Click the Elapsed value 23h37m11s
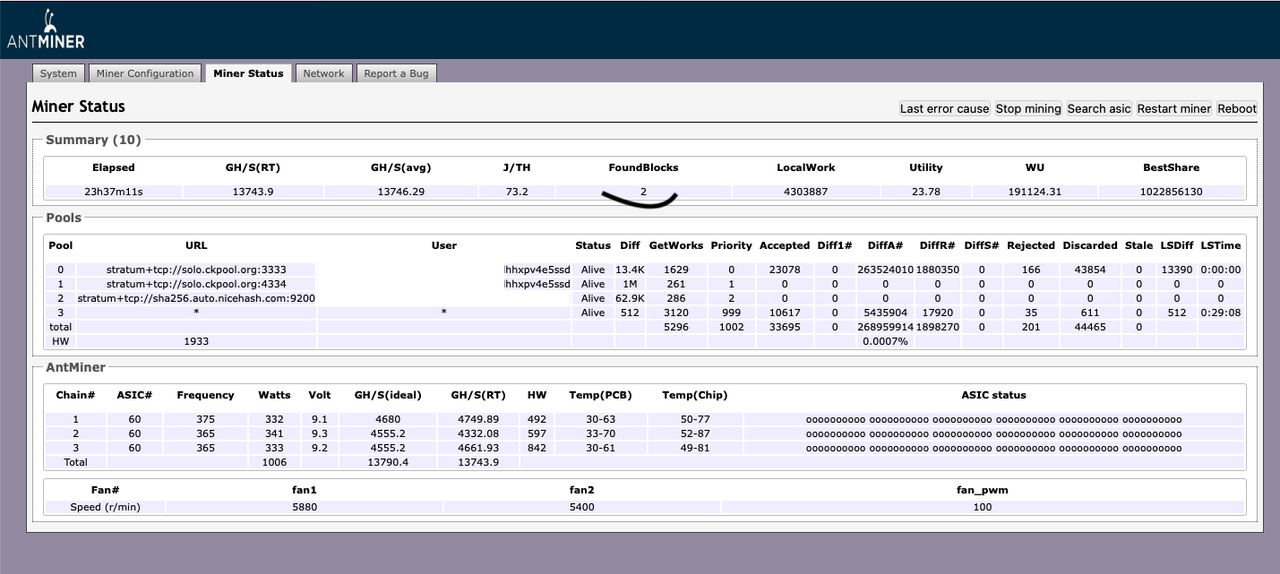This screenshot has height=574, width=1280. (x=113, y=192)
